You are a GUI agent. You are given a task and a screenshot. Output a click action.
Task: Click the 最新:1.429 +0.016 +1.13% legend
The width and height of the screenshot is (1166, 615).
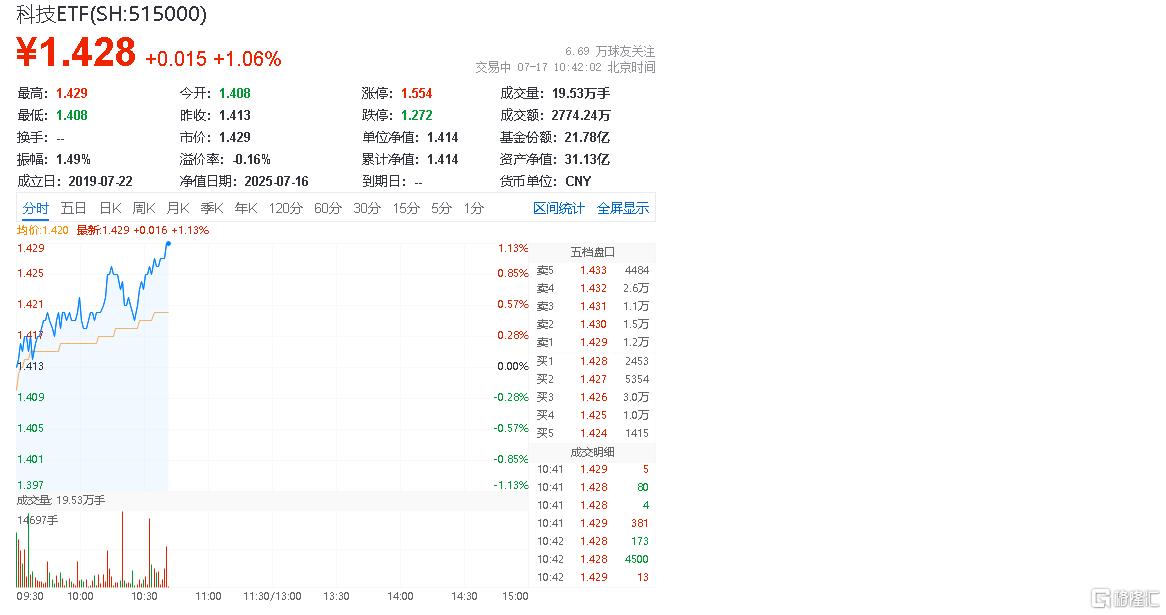coord(143,230)
